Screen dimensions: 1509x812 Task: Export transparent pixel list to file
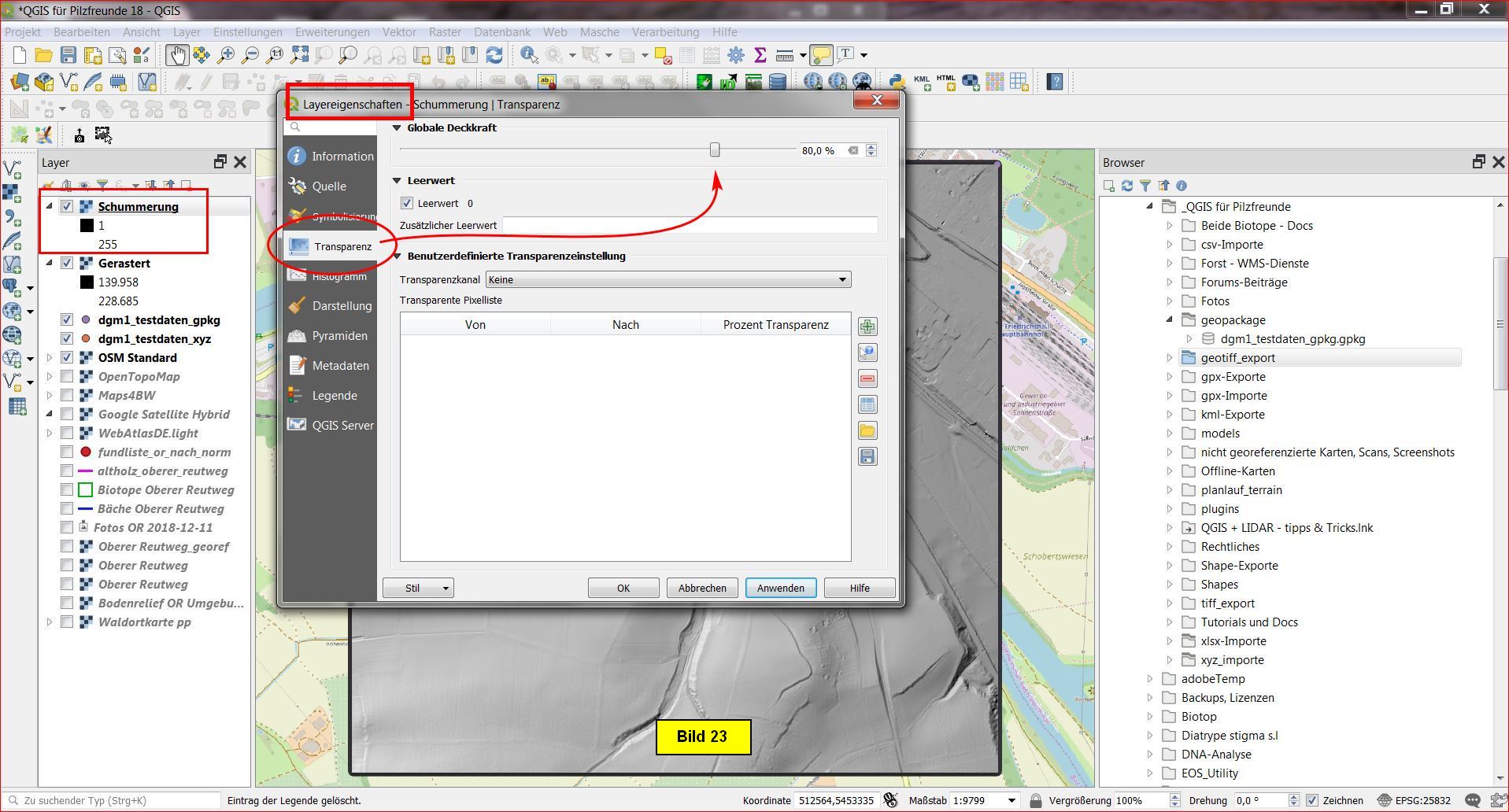[x=867, y=456]
